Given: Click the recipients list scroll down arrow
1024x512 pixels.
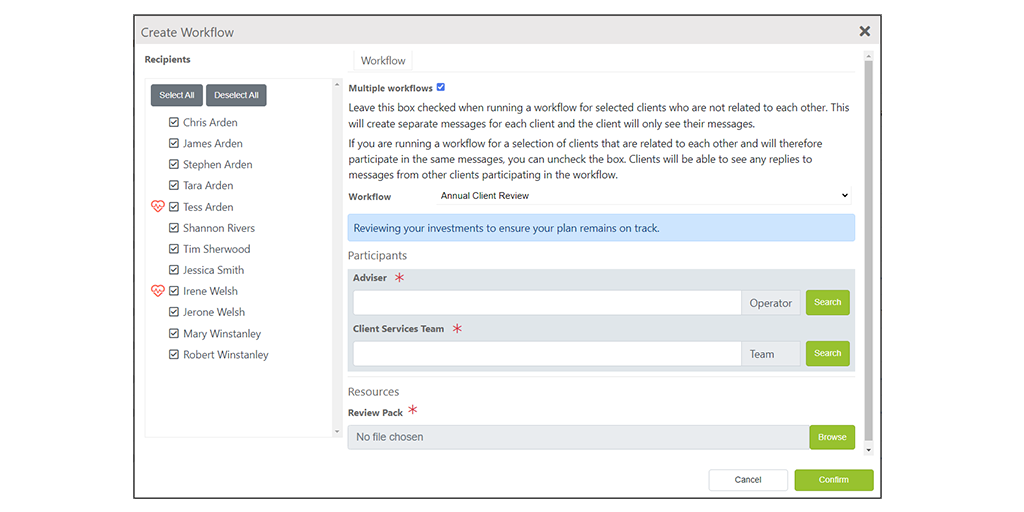Looking at the screenshot, I should coord(337,432).
